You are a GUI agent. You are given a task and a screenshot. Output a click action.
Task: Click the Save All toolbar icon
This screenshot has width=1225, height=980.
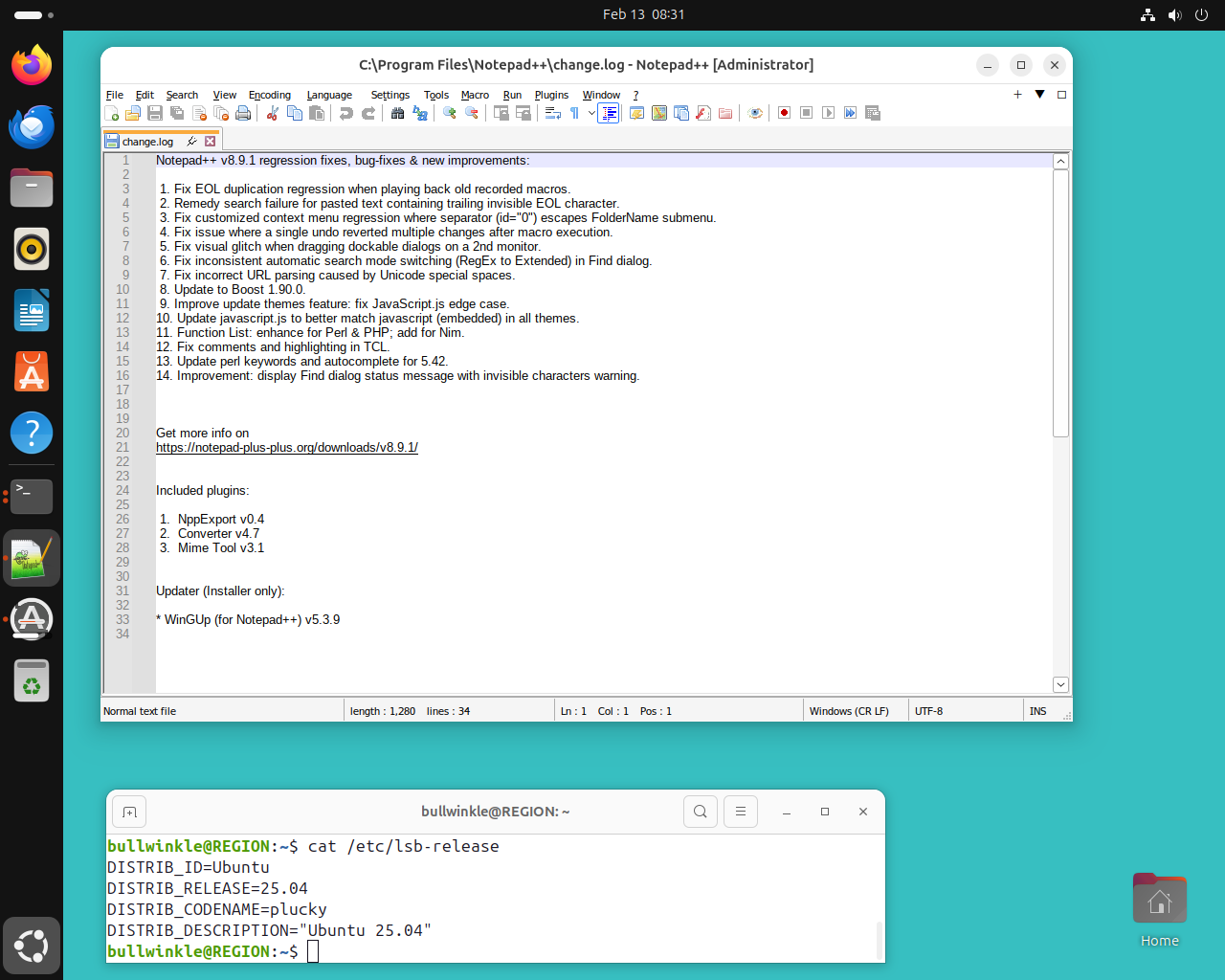[177, 113]
